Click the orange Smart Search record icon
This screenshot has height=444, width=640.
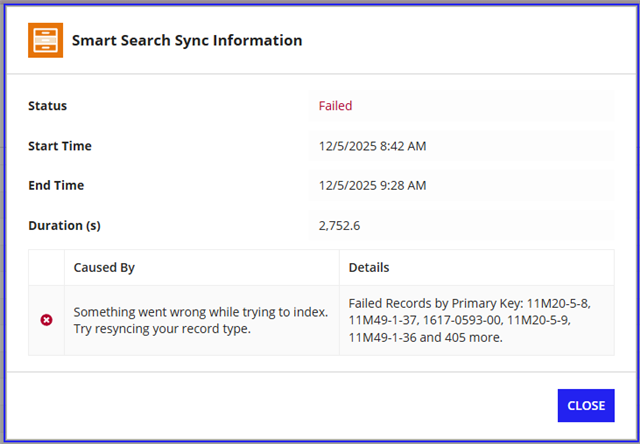[45, 41]
